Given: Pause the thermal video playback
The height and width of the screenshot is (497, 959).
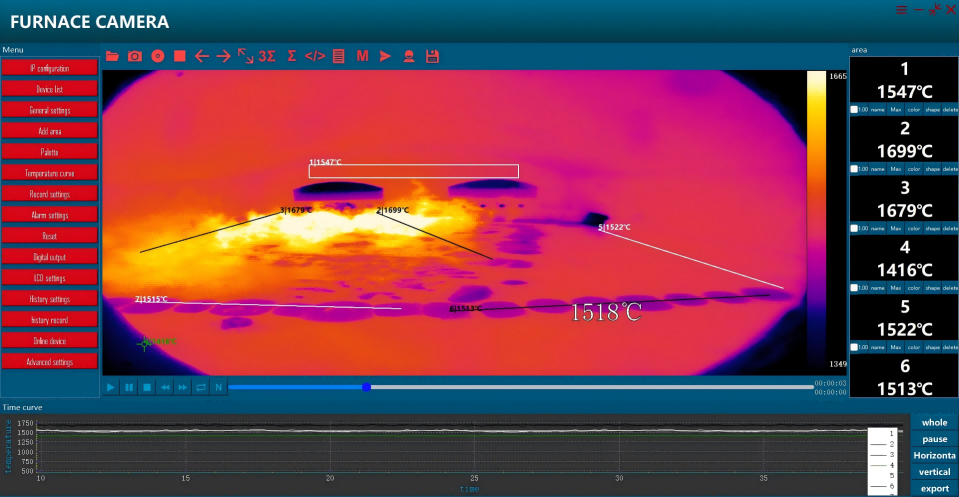Looking at the screenshot, I should [129, 387].
